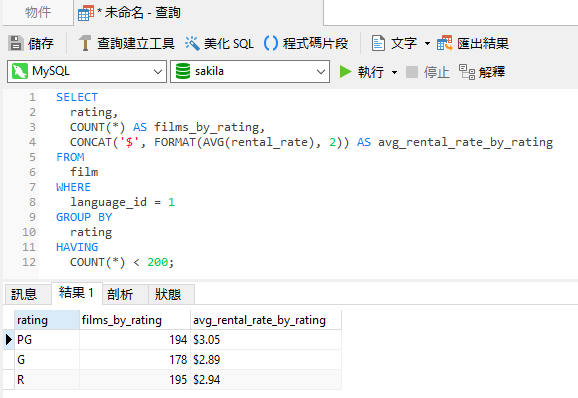Click the SELECT keyword on line 1

77,97
